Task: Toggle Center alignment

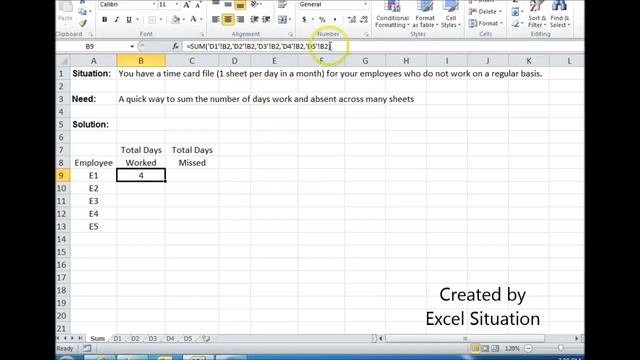Action: pos(228,20)
